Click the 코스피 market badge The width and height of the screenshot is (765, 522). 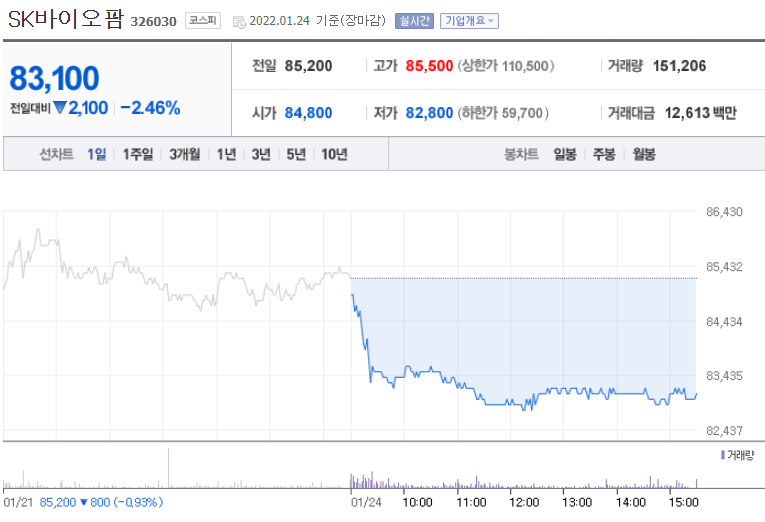click(203, 20)
